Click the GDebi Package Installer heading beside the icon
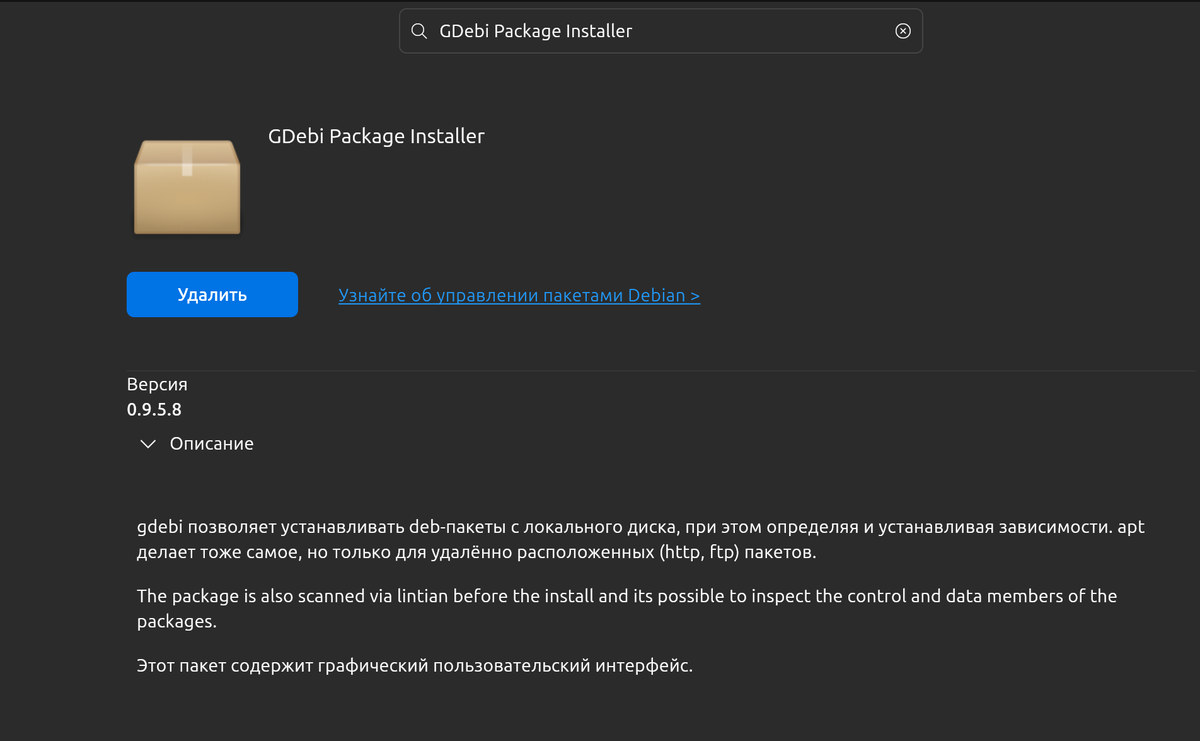This screenshot has height=741, width=1200. click(376, 136)
